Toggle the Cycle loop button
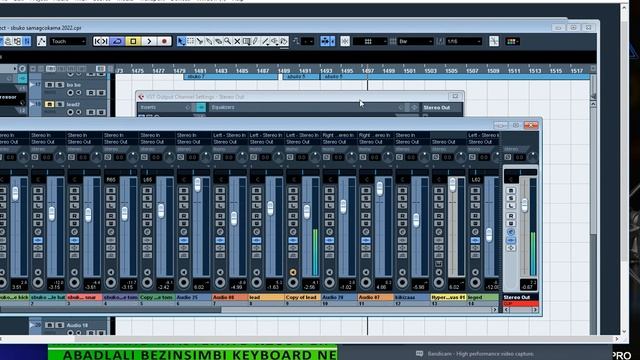 point(117,41)
